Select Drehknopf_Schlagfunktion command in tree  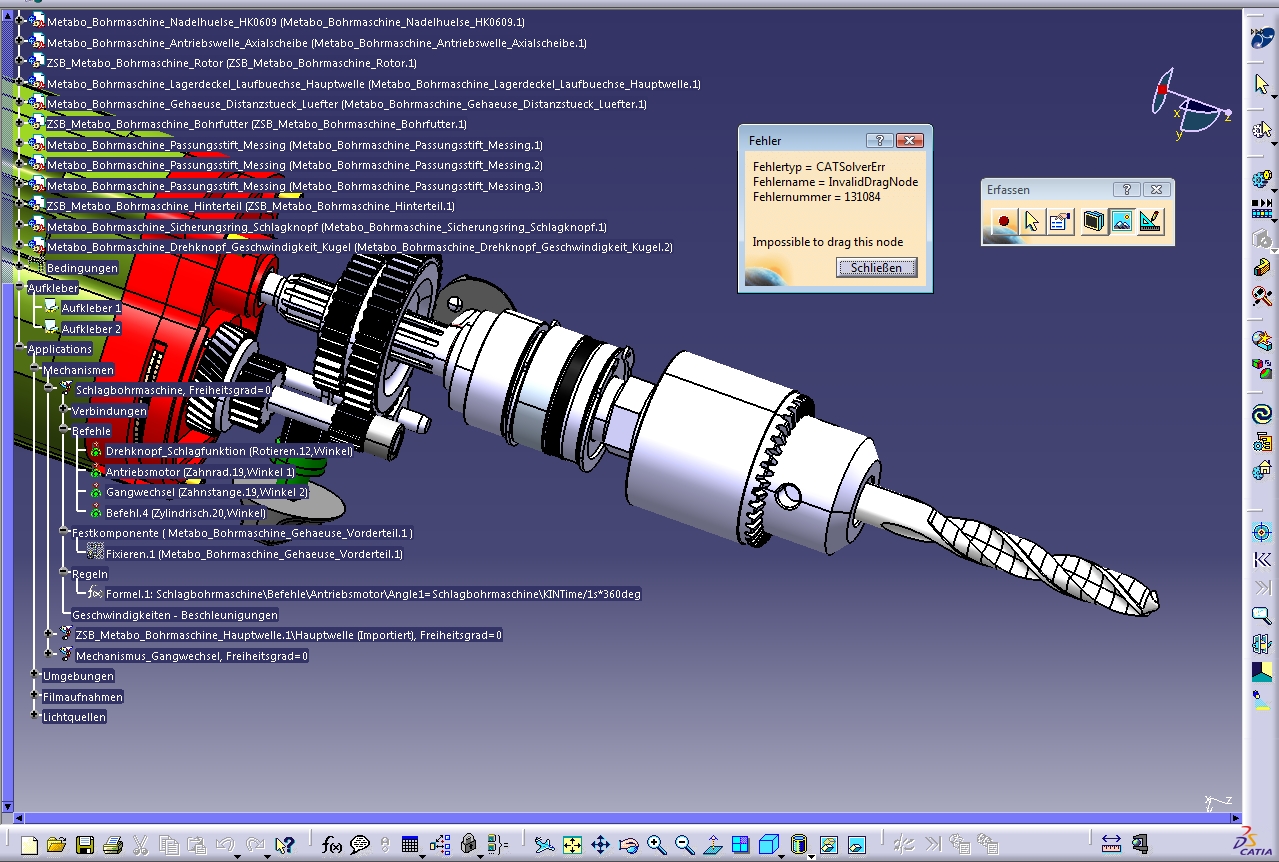click(x=229, y=451)
